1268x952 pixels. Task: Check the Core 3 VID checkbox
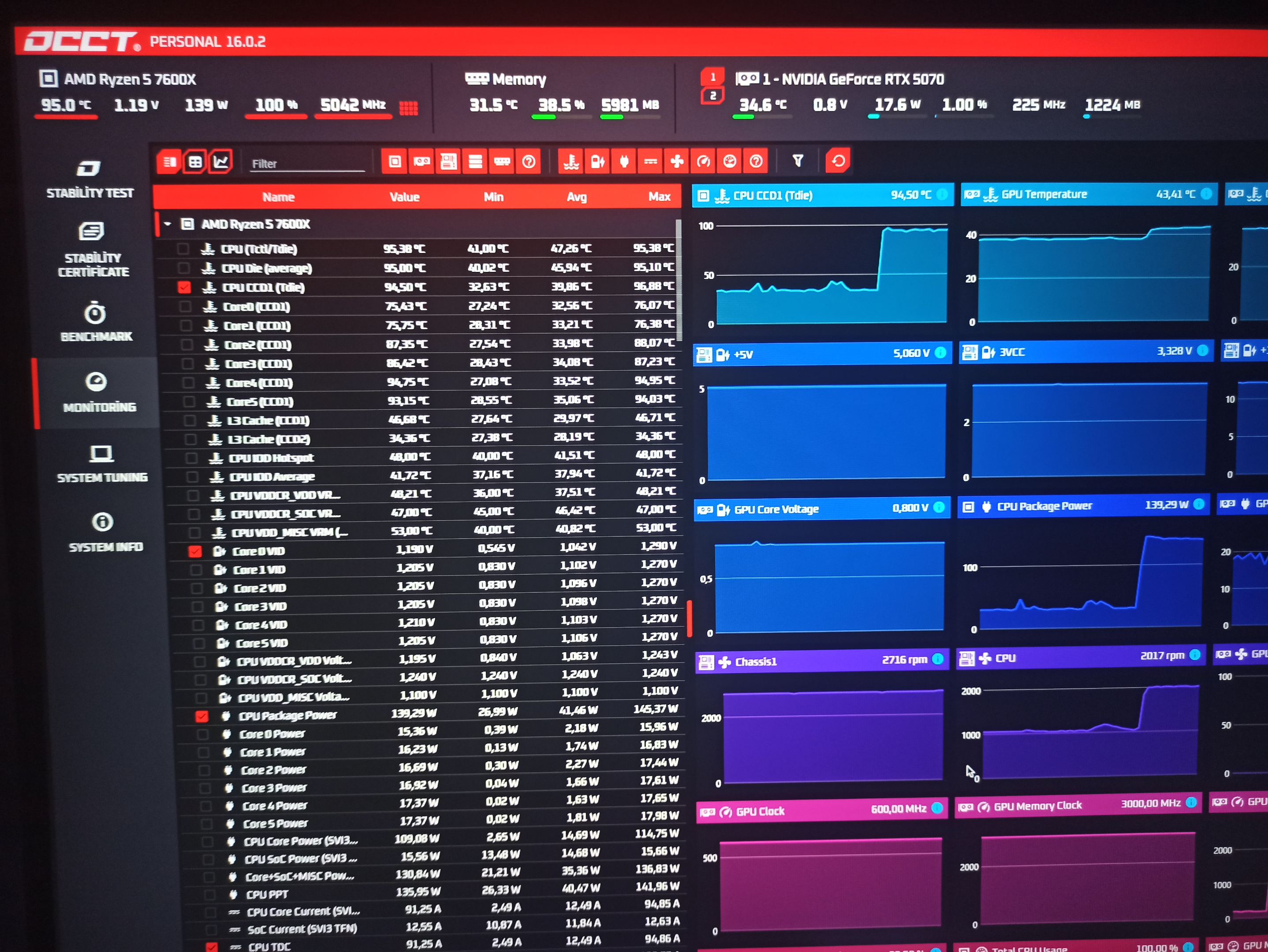[197, 606]
